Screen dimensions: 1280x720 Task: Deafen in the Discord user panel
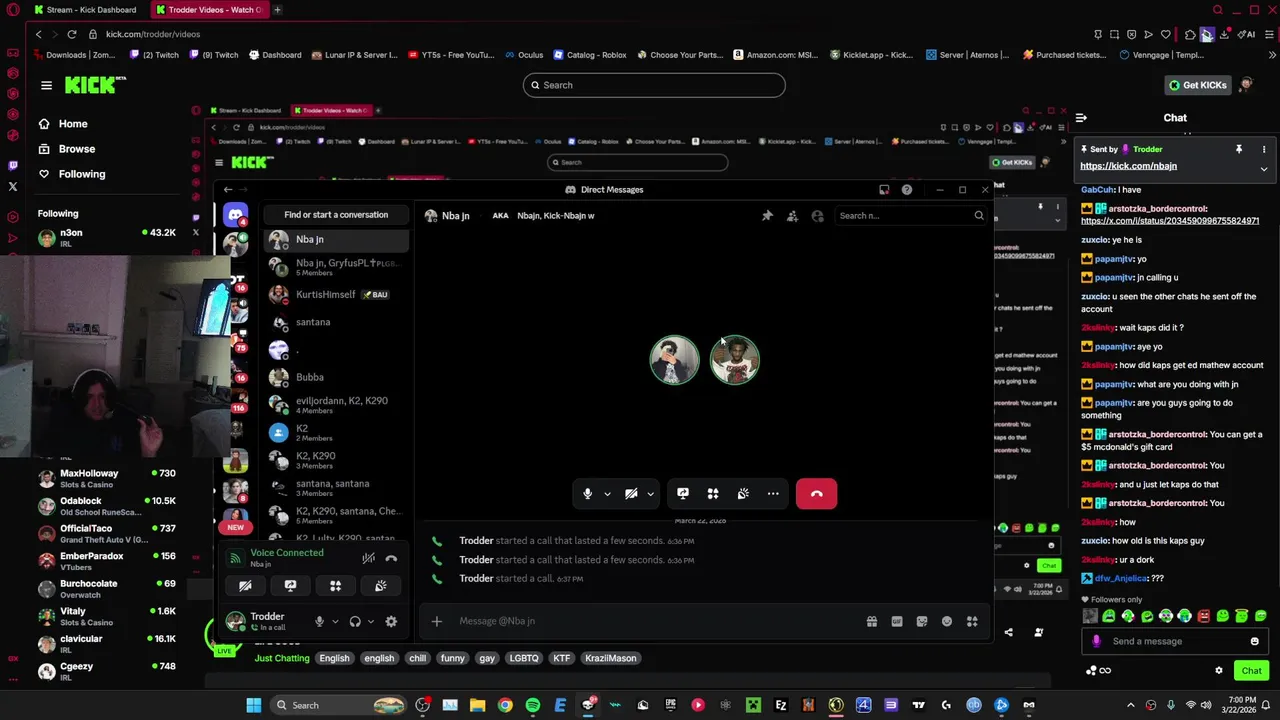[x=355, y=621]
